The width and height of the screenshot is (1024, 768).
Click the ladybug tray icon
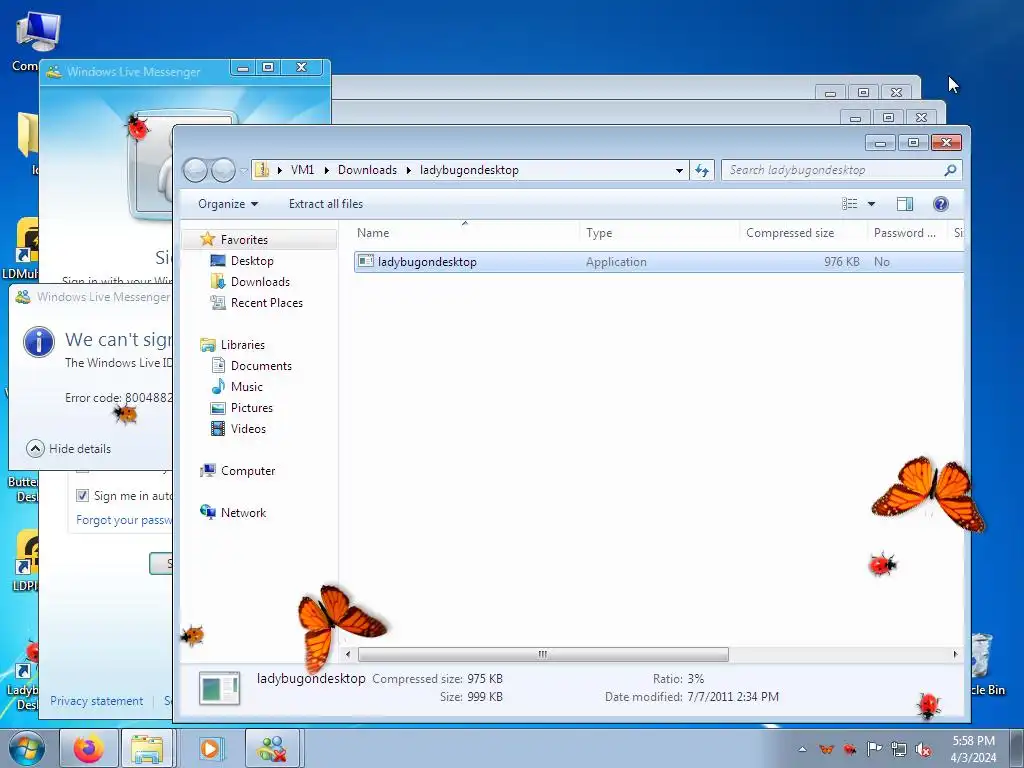(850, 749)
